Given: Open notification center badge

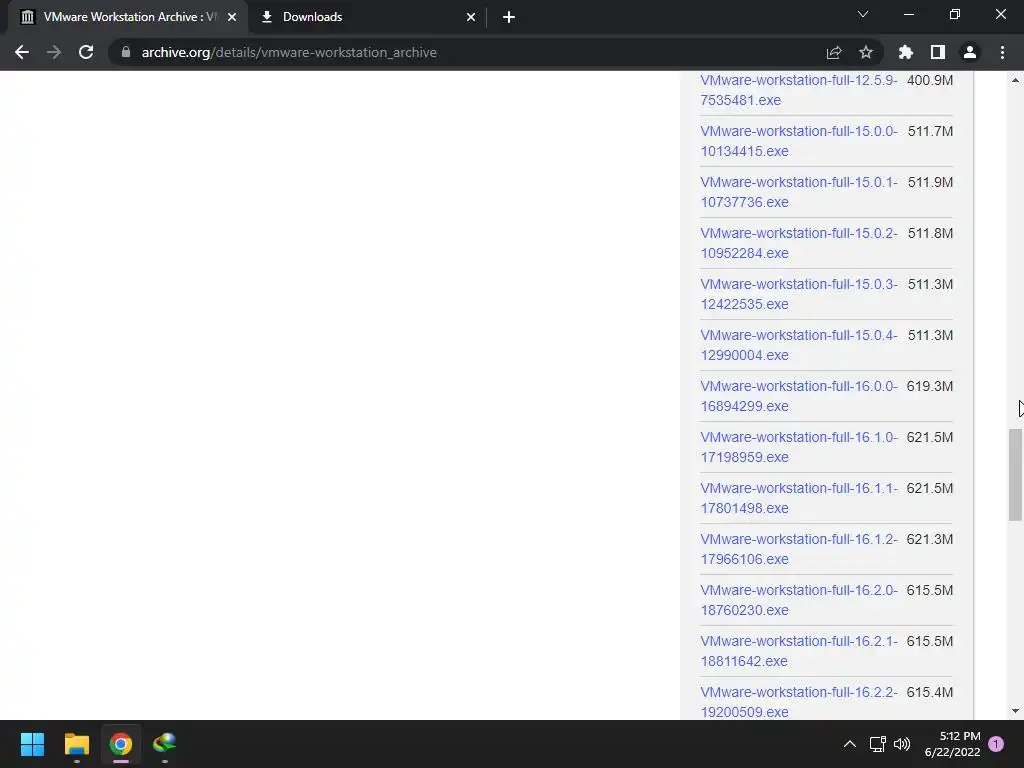Looking at the screenshot, I should (x=996, y=744).
